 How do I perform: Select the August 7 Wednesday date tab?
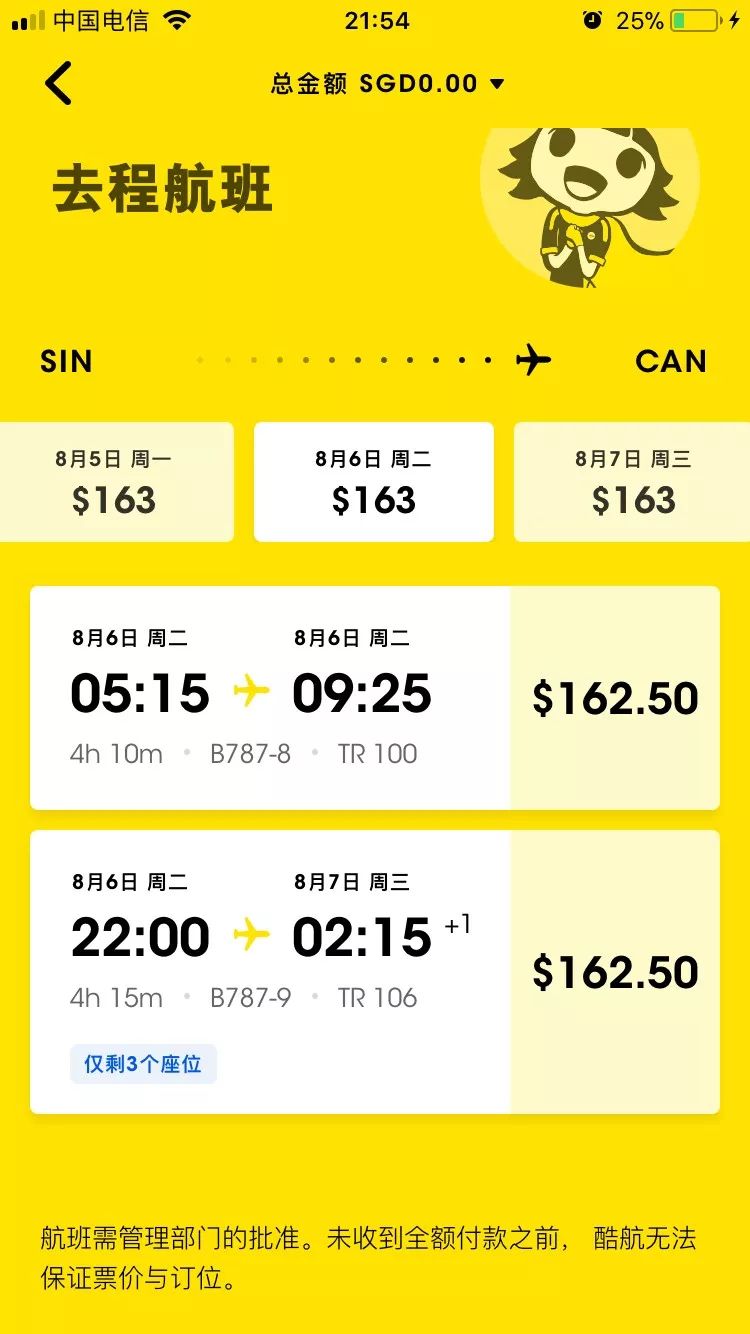(x=632, y=482)
